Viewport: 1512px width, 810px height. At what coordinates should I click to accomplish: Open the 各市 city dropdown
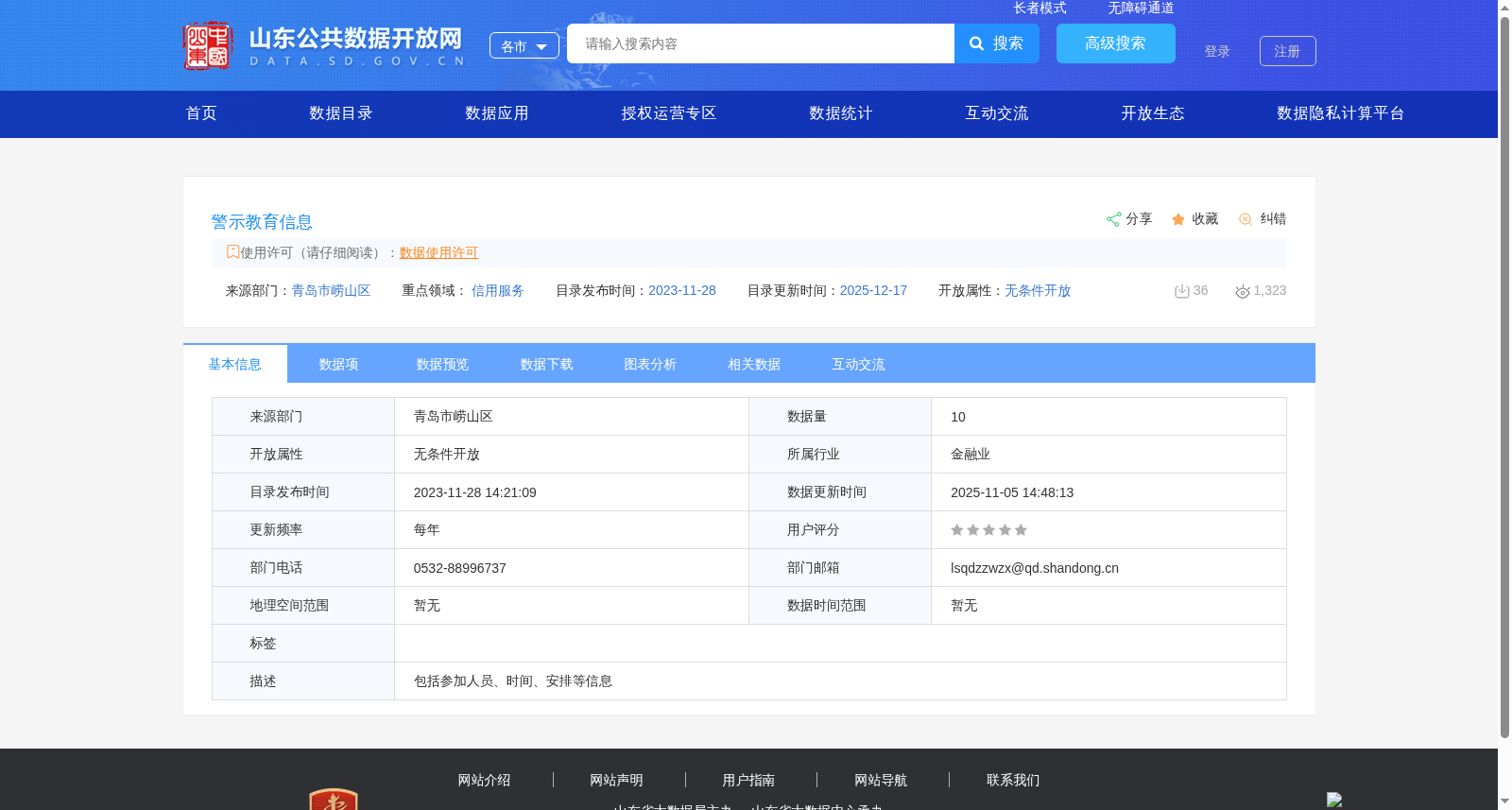point(524,45)
